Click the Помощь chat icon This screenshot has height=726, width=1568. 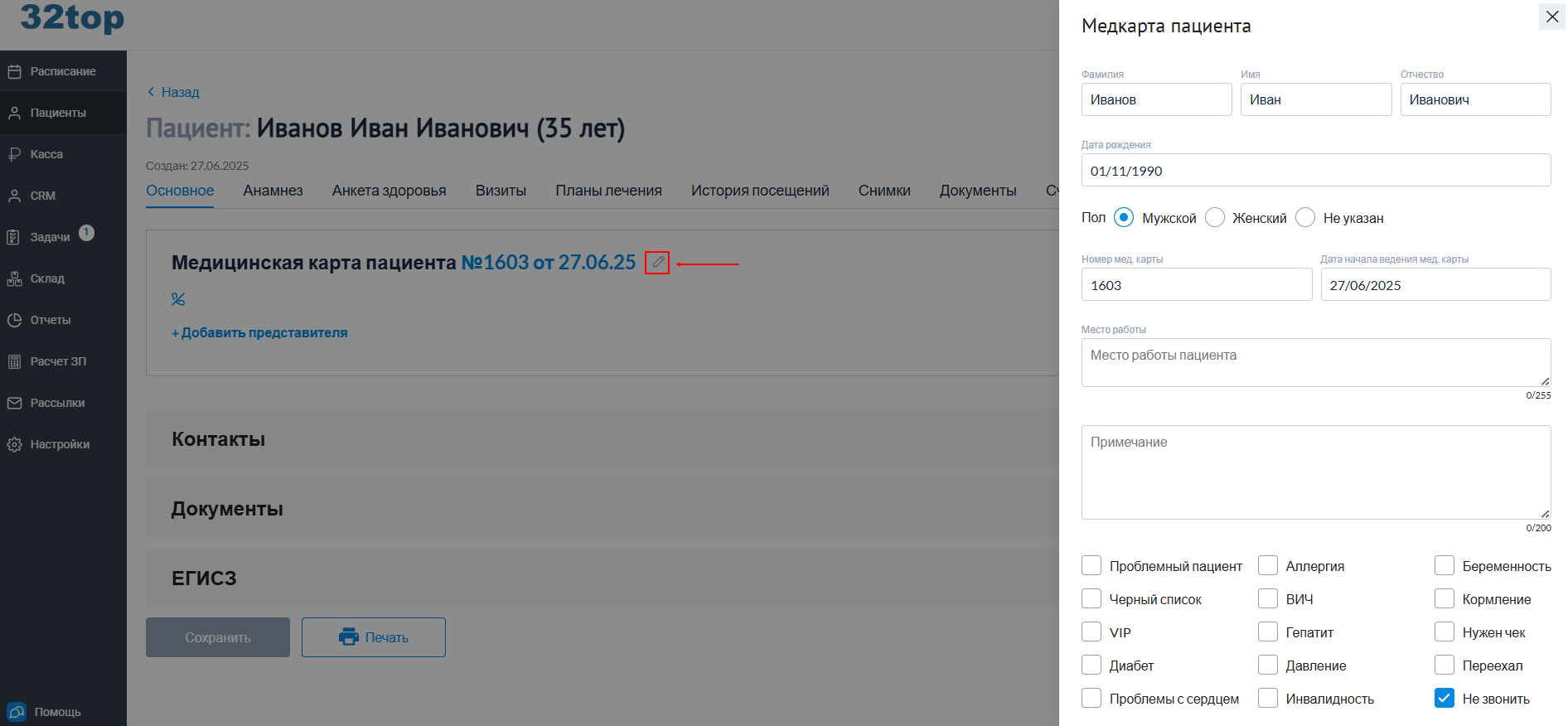(17, 712)
